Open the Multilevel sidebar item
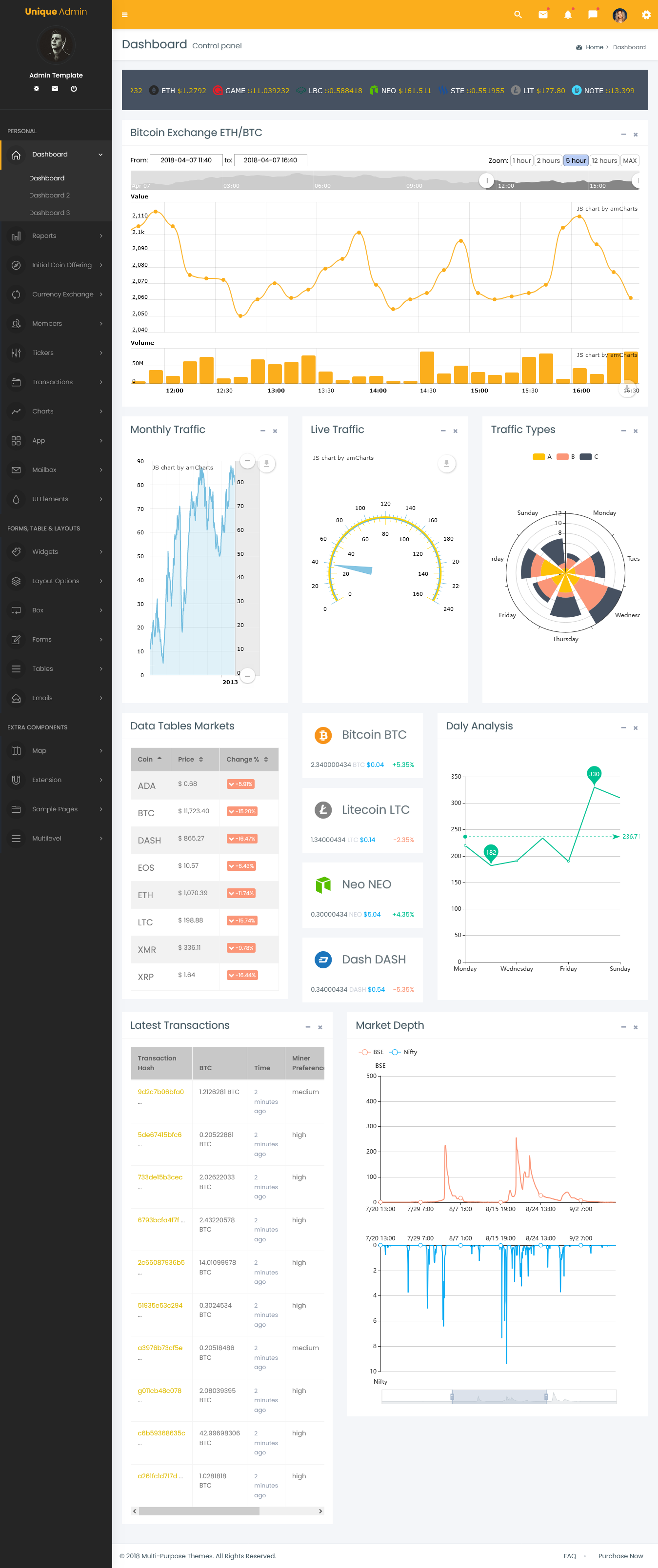658x1568 pixels. point(56,839)
